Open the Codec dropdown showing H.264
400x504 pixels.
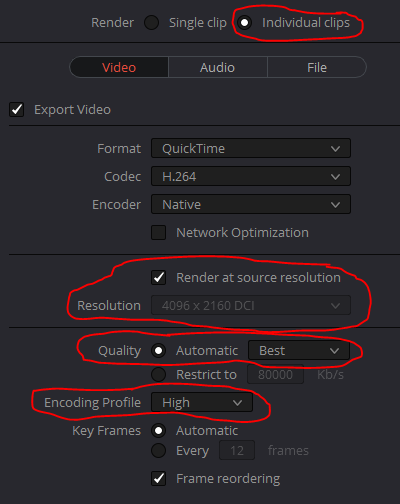251,176
